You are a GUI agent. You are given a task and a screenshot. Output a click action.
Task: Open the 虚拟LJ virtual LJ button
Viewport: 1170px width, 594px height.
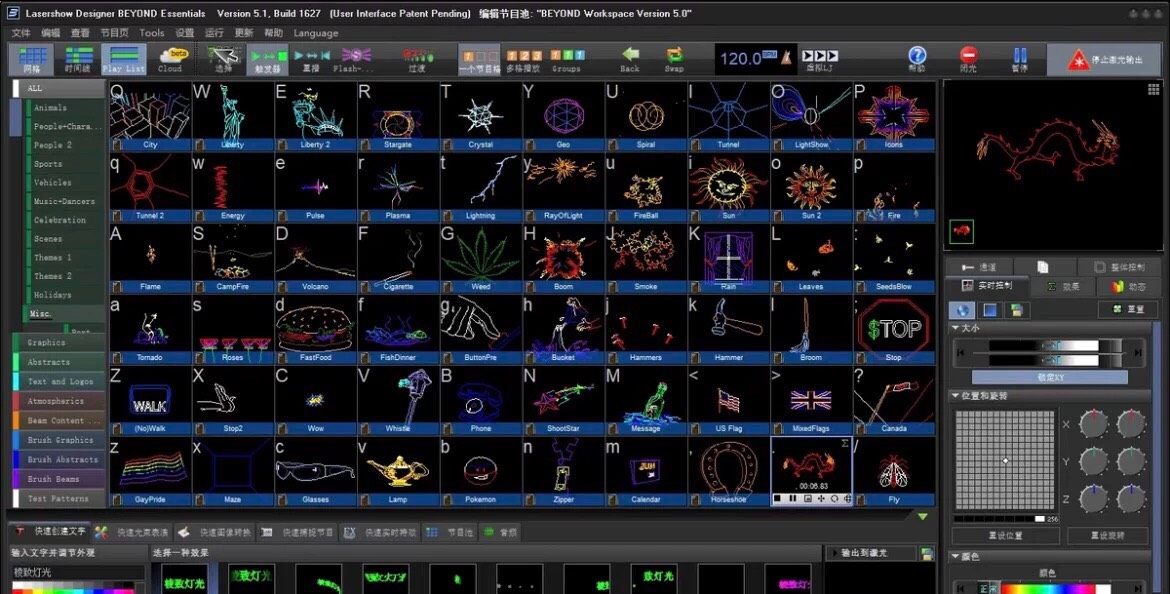[819, 60]
